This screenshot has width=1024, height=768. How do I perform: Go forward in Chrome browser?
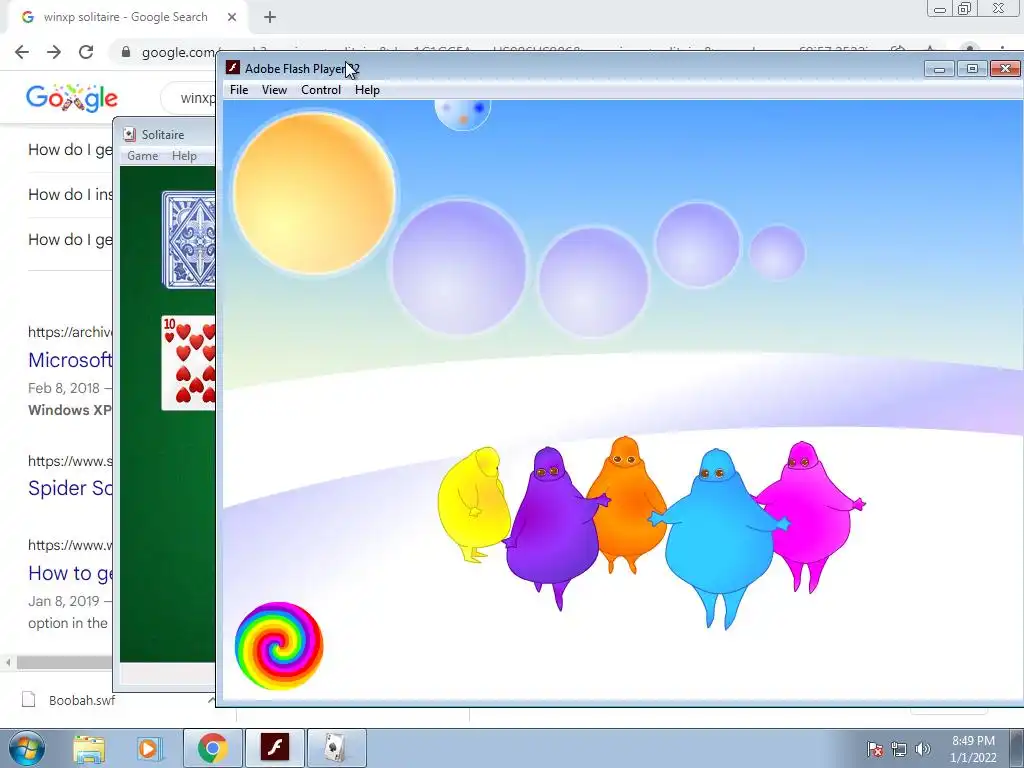click(54, 52)
